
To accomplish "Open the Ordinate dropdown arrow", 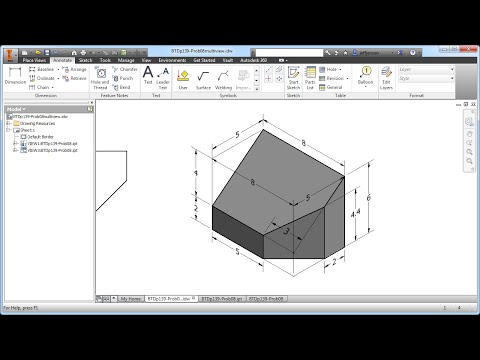I will tap(58, 78).
